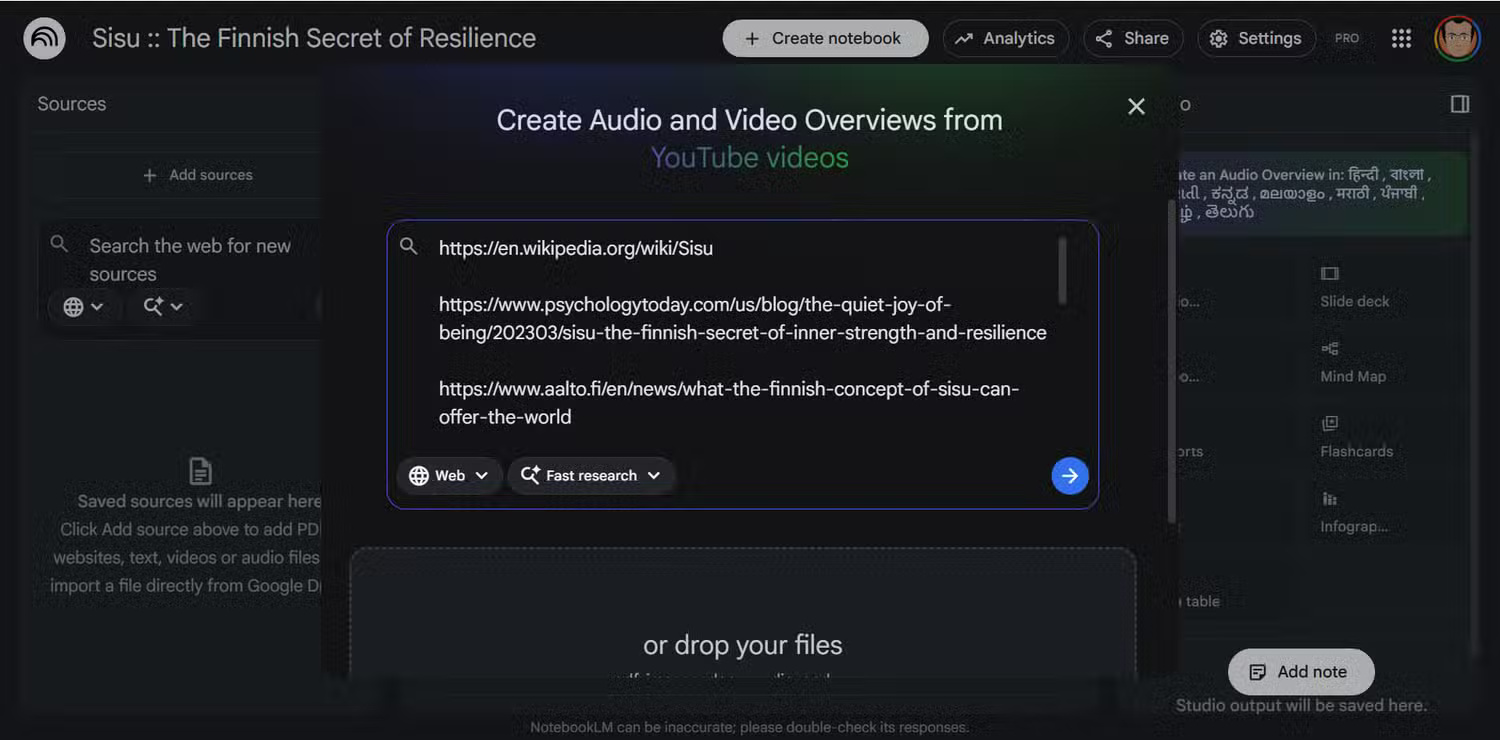The width and height of the screenshot is (1500, 740).
Task: Click the Sources panel heading
Action: click(x=71, y=104)
